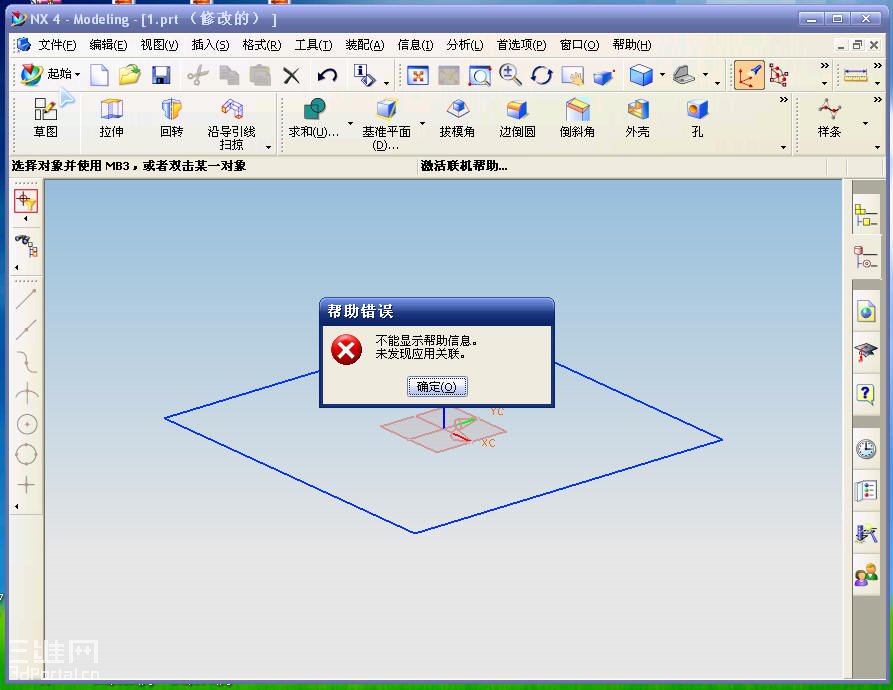The image size is (893, 690).
Task: Open the 视图(V) menu
Action: click(x=159, y=45)
